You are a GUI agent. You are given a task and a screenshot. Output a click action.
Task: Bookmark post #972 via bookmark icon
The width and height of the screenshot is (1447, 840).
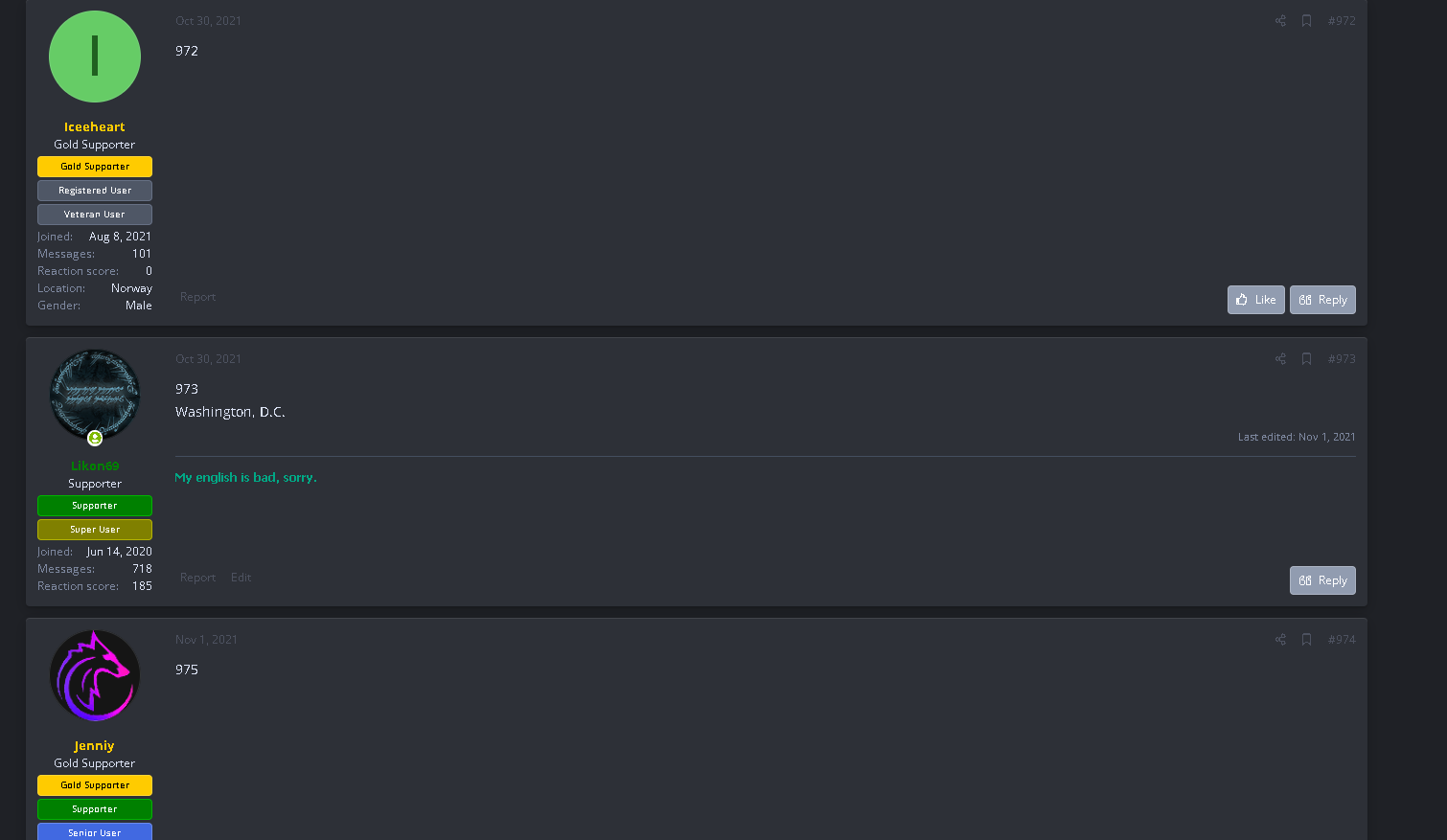pos(1306,21)
